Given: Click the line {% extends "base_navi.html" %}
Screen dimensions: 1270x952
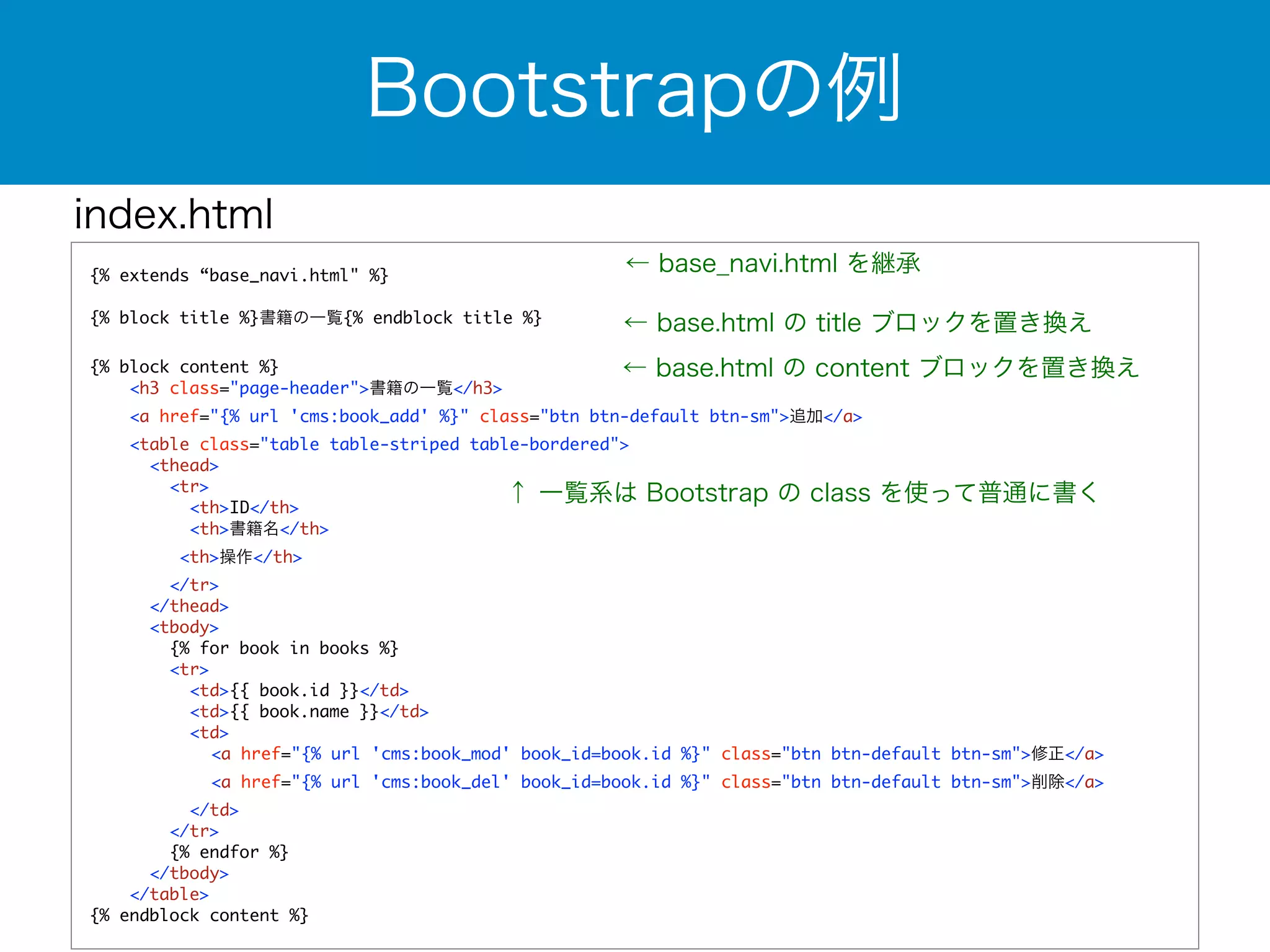Looking at the screenshot, I should pyautogui.click(x=239, y=275).
